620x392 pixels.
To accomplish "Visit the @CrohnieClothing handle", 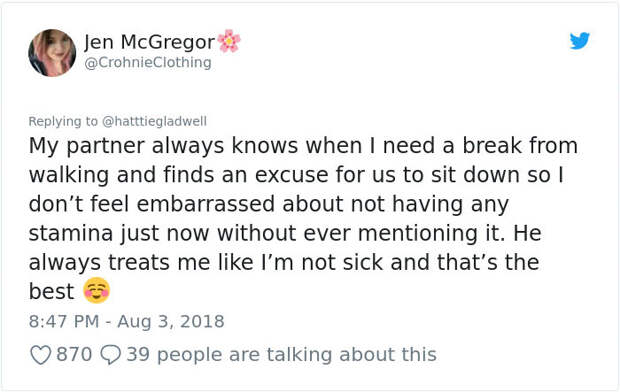I will (148, 62).
